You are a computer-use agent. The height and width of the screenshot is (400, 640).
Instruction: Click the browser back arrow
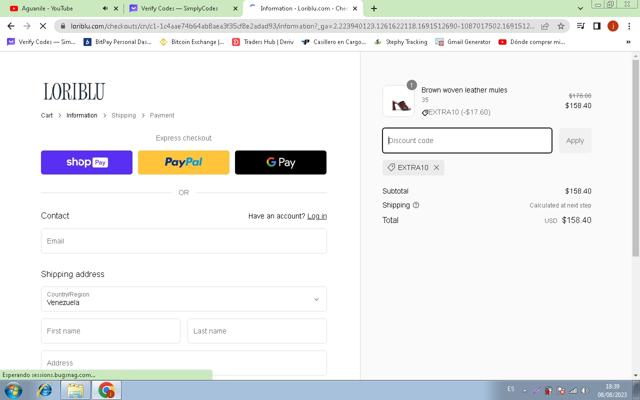click(11, 26)
